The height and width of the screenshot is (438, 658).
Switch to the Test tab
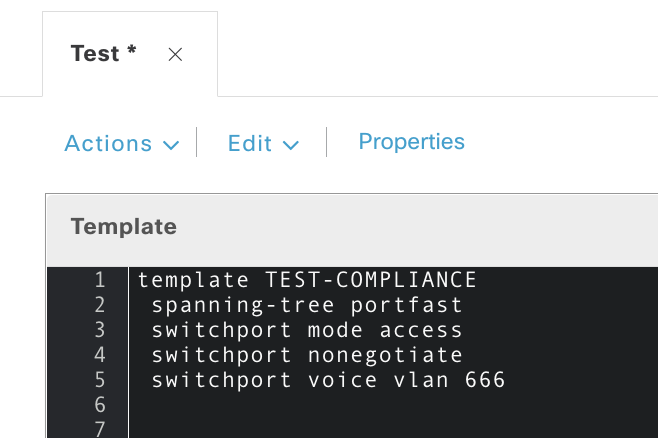103,54
